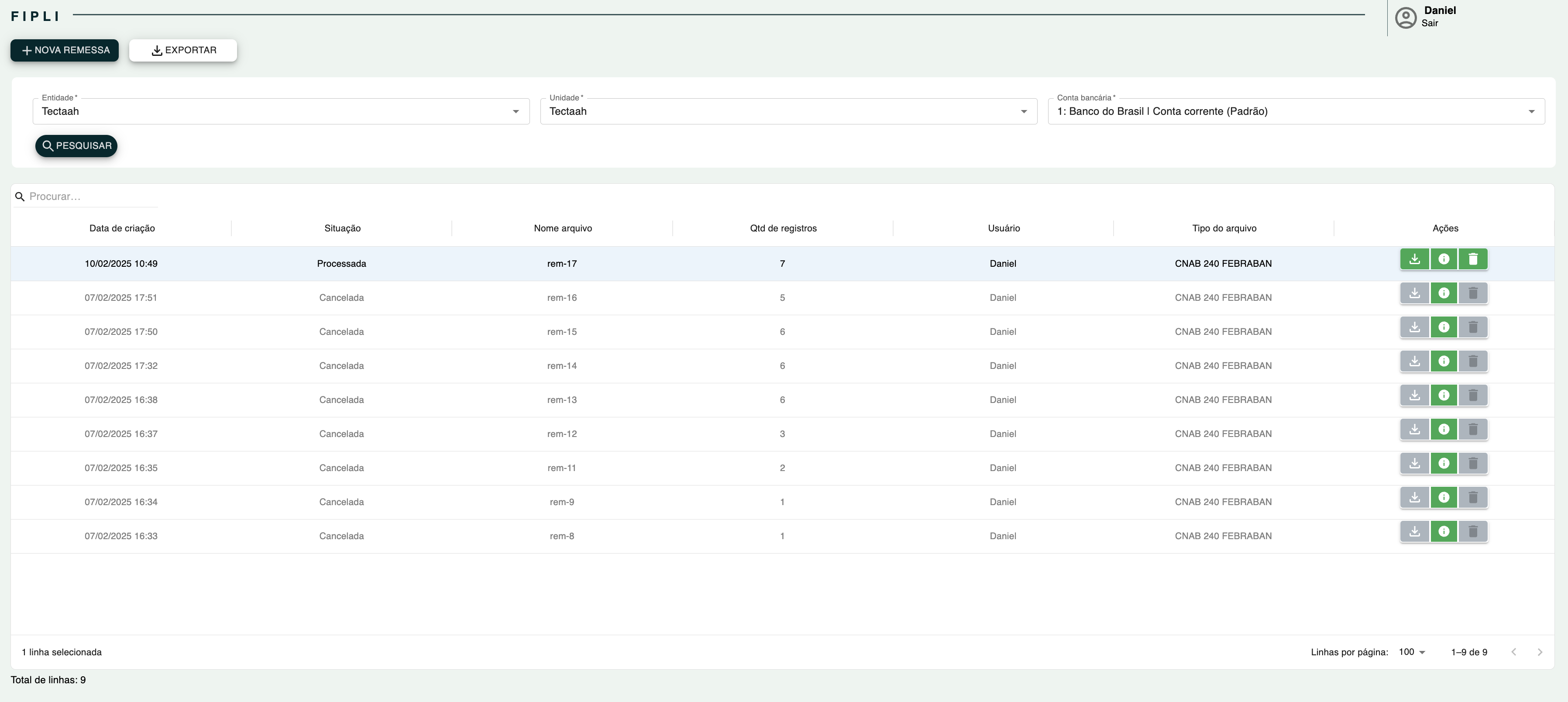Delete the rem-17 remessa
1568x702 pixels.
tap(1472, 259)
